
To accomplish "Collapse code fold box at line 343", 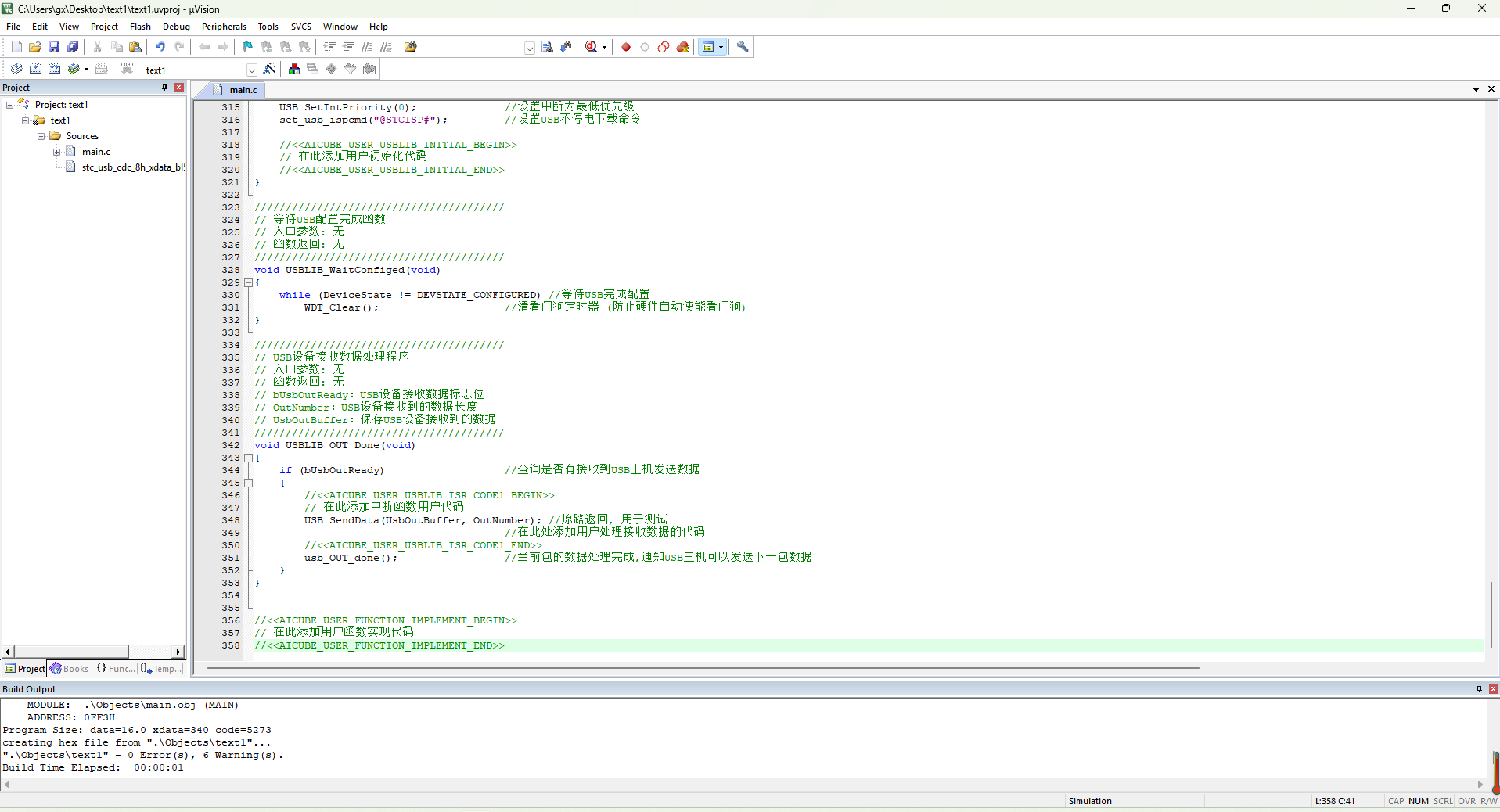I will (249, 458).
